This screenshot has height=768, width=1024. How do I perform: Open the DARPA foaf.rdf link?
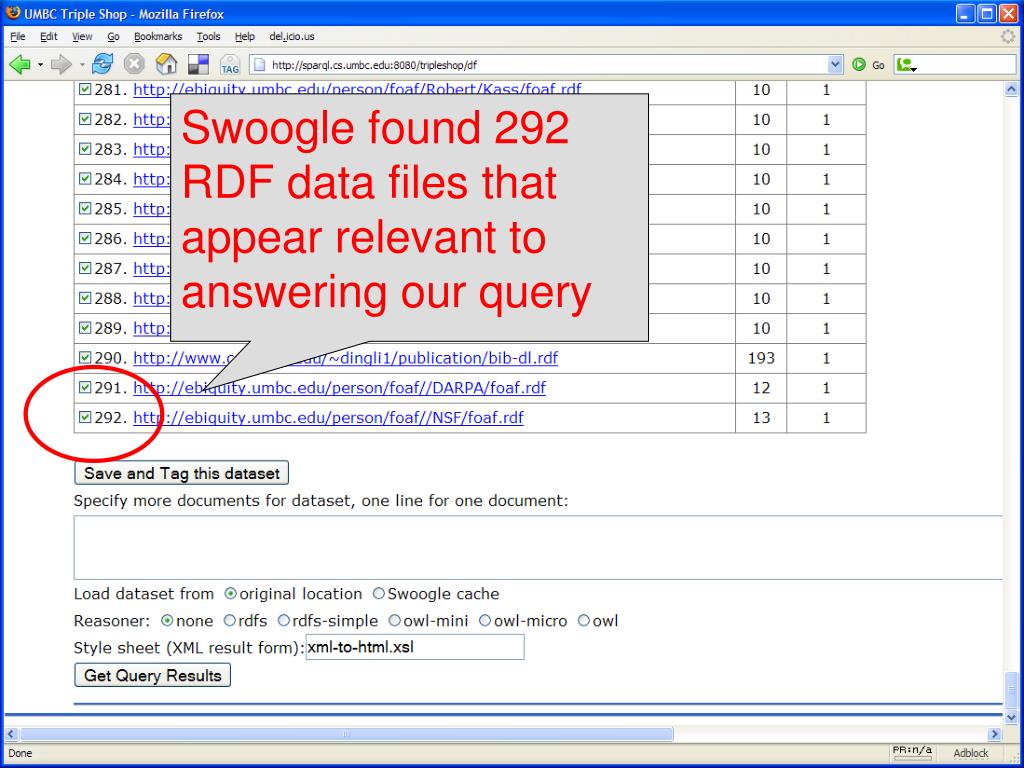click(340, 388)
